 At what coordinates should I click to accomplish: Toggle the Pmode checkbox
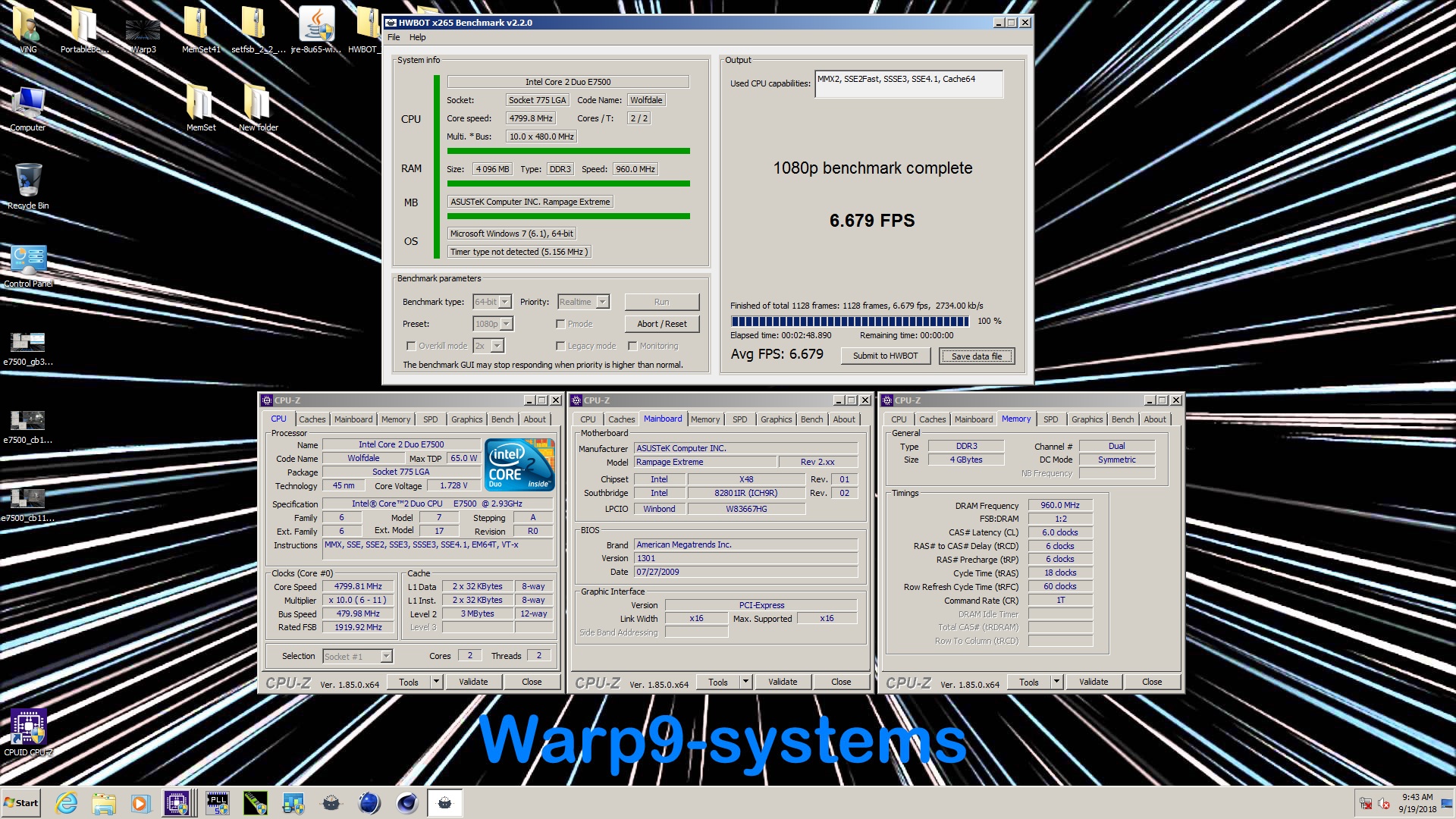560,324
